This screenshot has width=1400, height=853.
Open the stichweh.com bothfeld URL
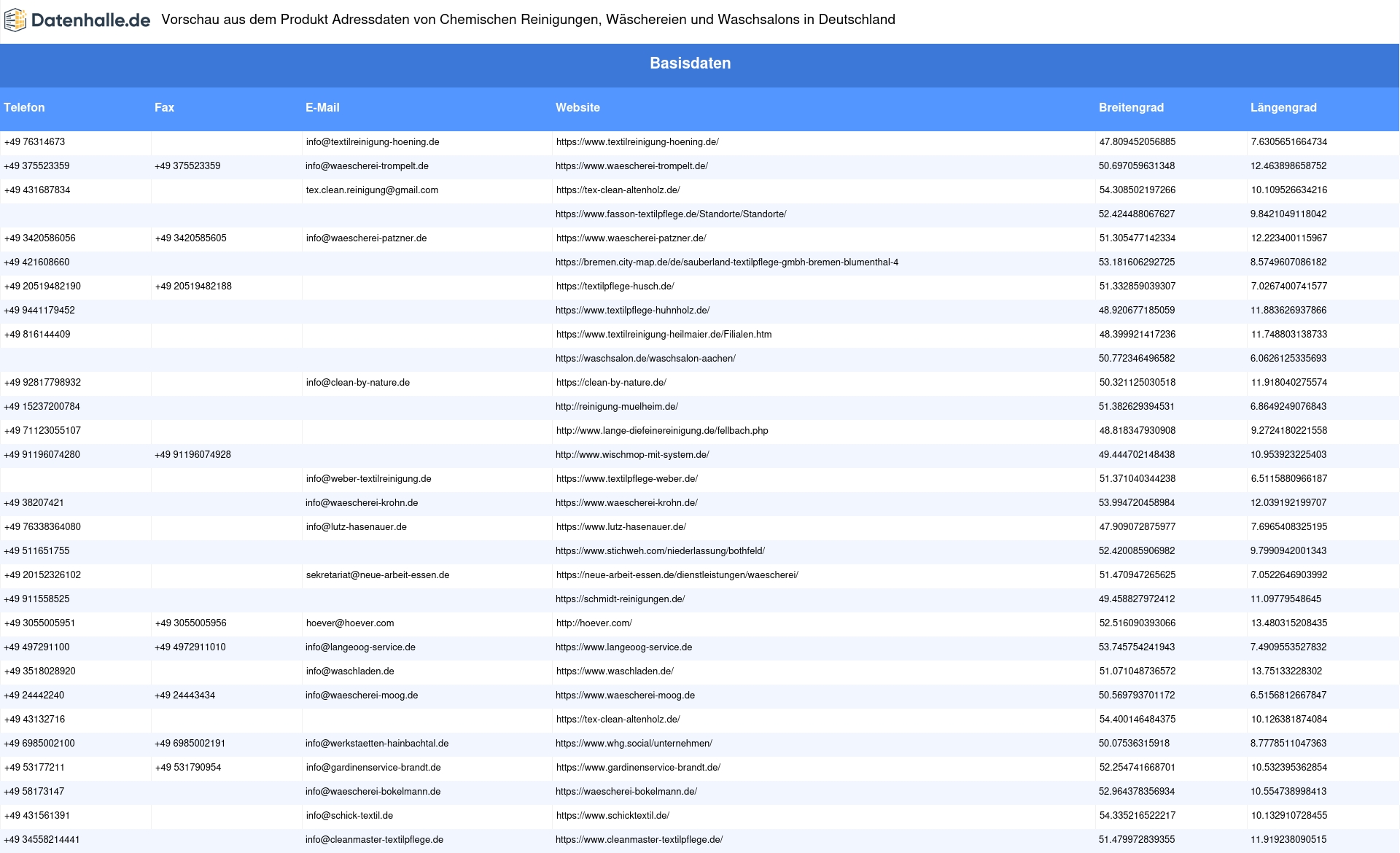point(660,551)
